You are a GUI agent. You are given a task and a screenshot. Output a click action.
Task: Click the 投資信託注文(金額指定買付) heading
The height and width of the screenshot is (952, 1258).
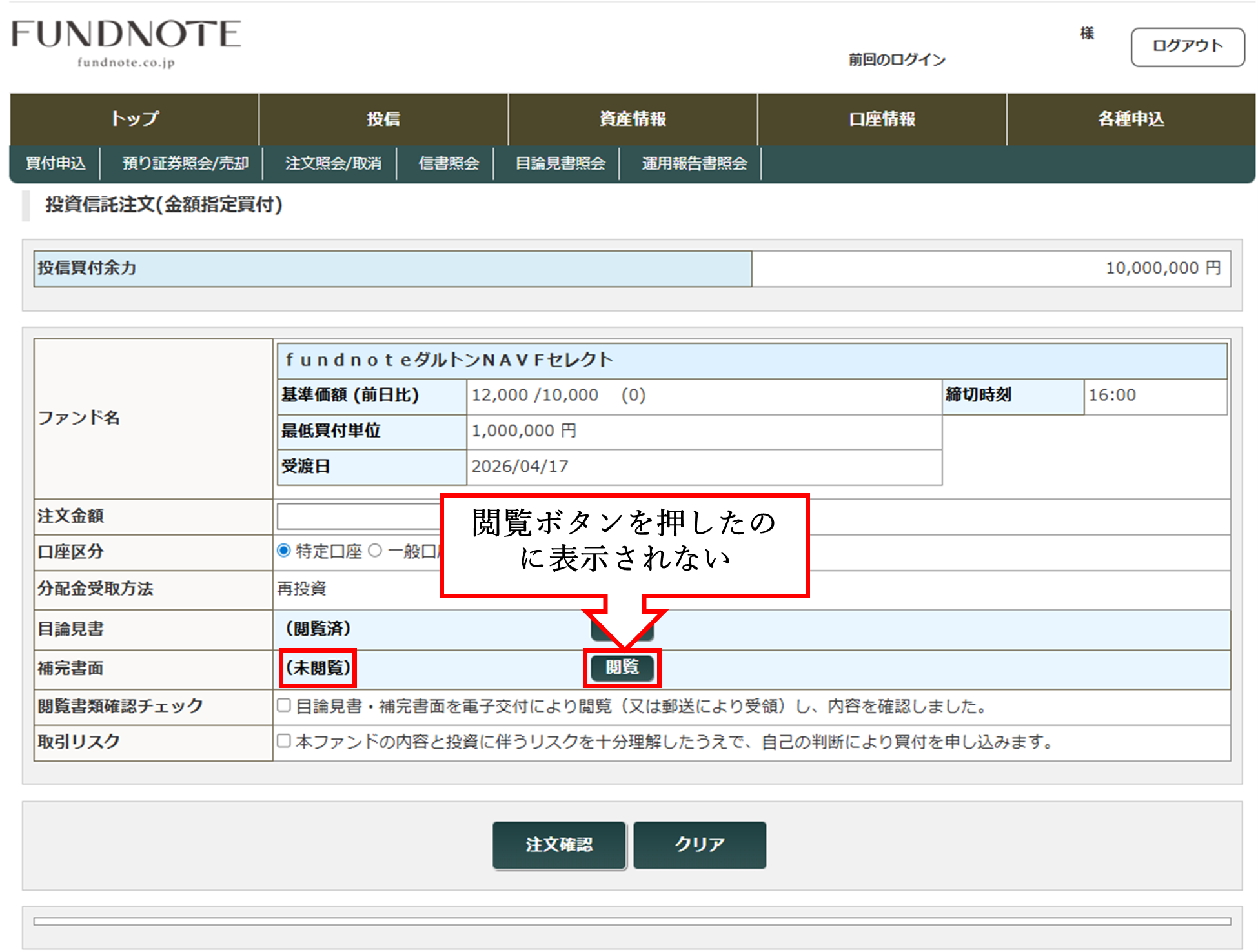click(164, 205)
